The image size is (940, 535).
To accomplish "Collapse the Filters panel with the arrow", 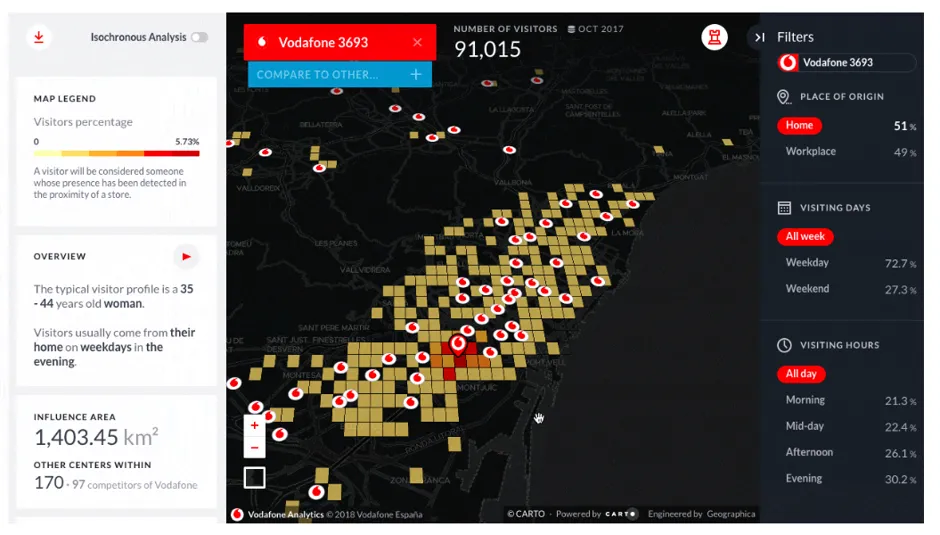I will click(760, 37).
